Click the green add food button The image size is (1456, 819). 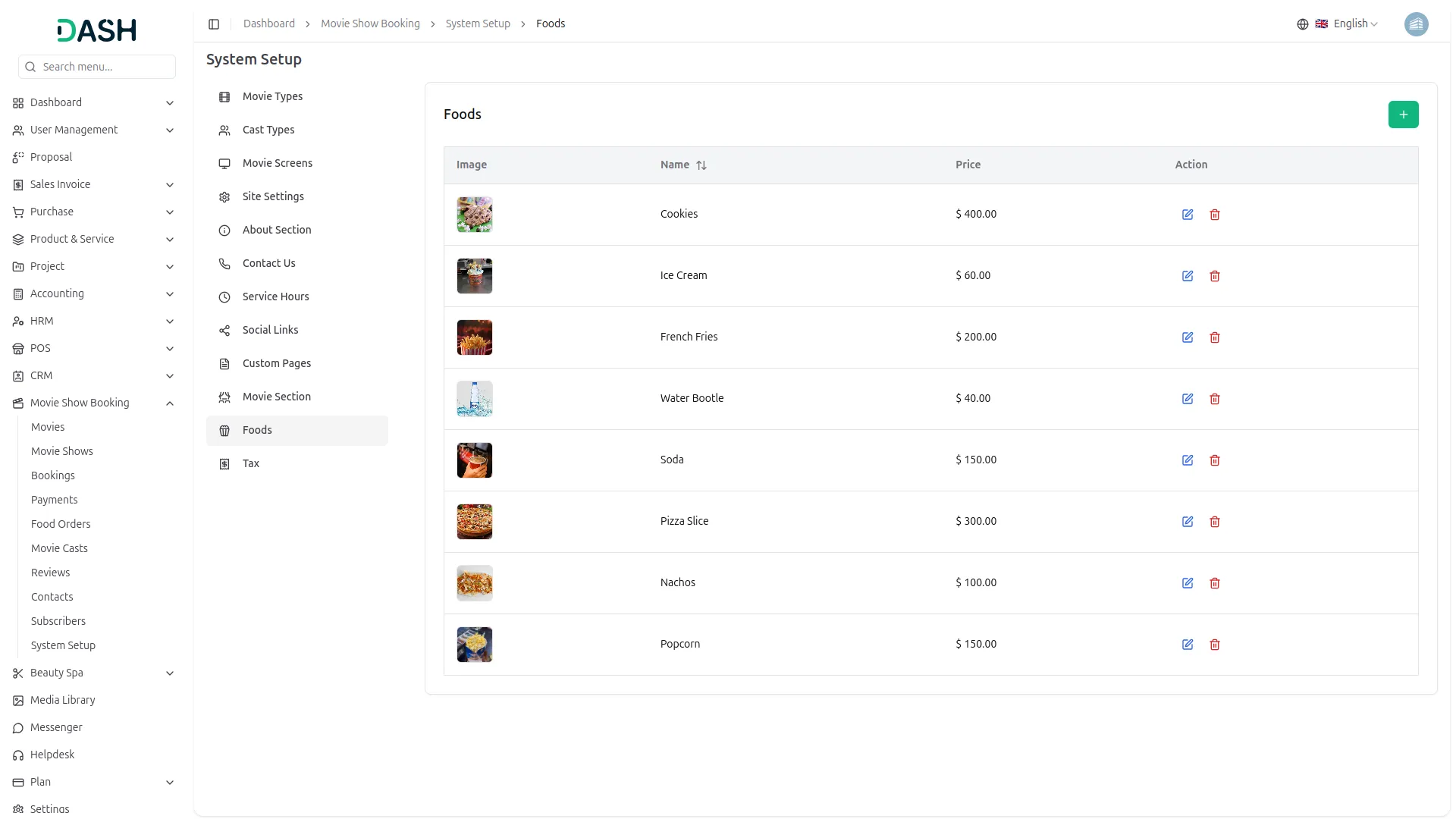[x=1403, y=115]
